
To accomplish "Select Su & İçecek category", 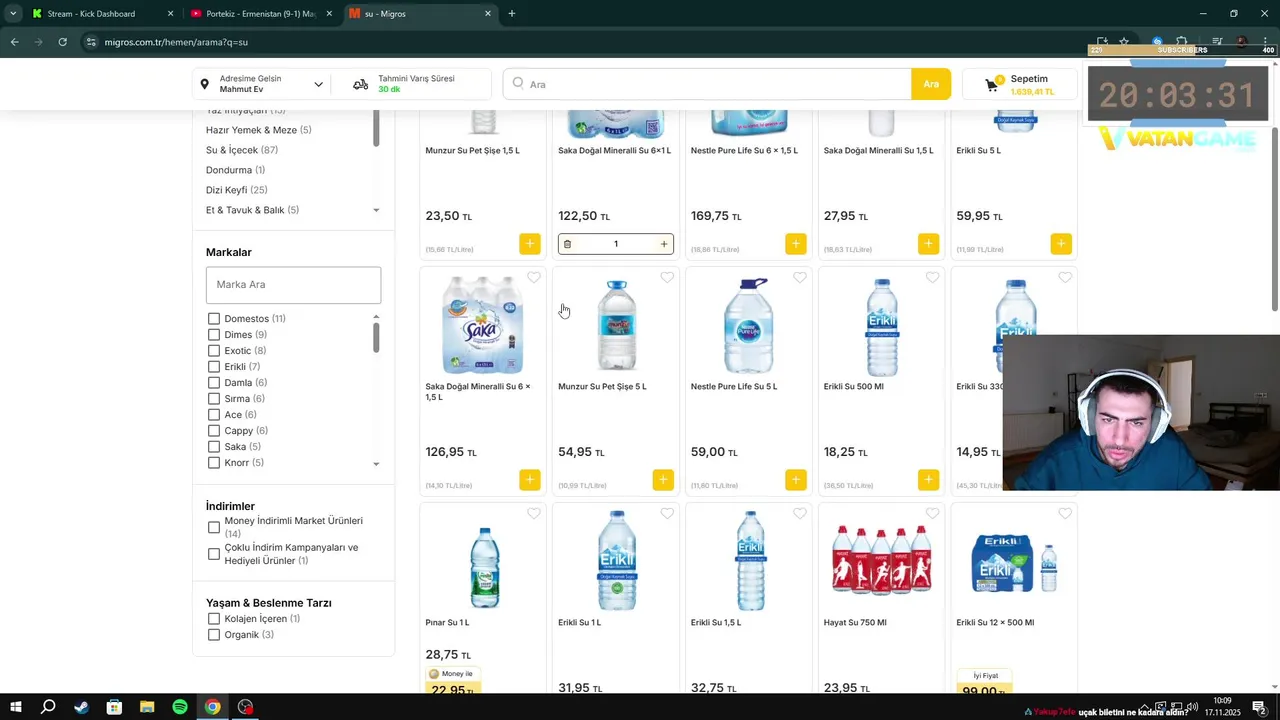I will point(242,150).
